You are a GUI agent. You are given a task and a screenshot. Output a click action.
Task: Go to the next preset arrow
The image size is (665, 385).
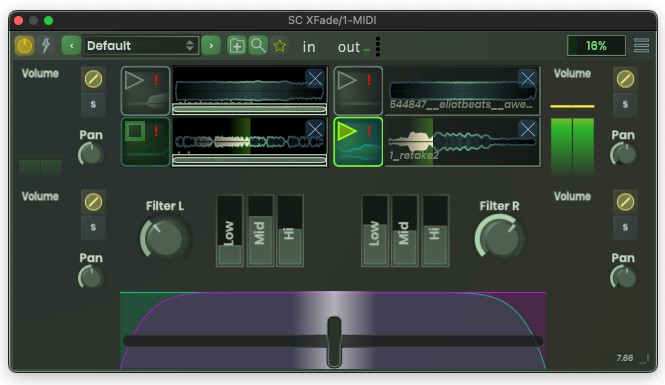click(x=211, y=45)
